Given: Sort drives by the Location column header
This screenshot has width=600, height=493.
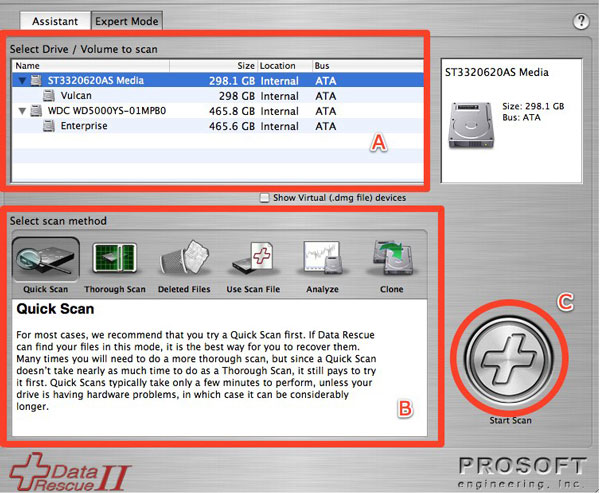Looking at the screenshot, I should 285,66.
